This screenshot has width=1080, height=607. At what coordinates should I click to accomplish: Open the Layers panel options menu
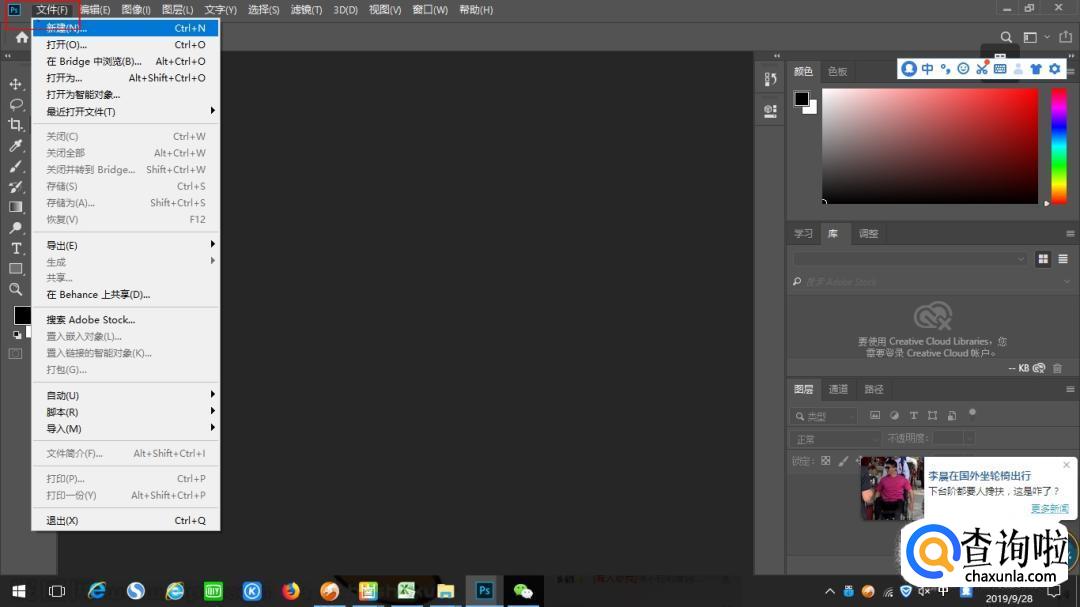click(x=1070, y=389)
